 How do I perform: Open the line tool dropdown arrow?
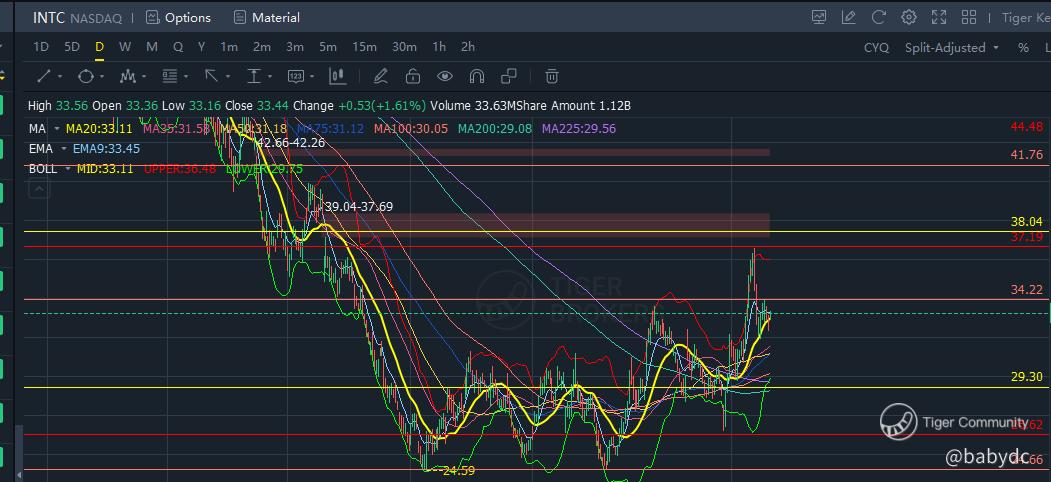pyautogui.click(x=60, y=77)
